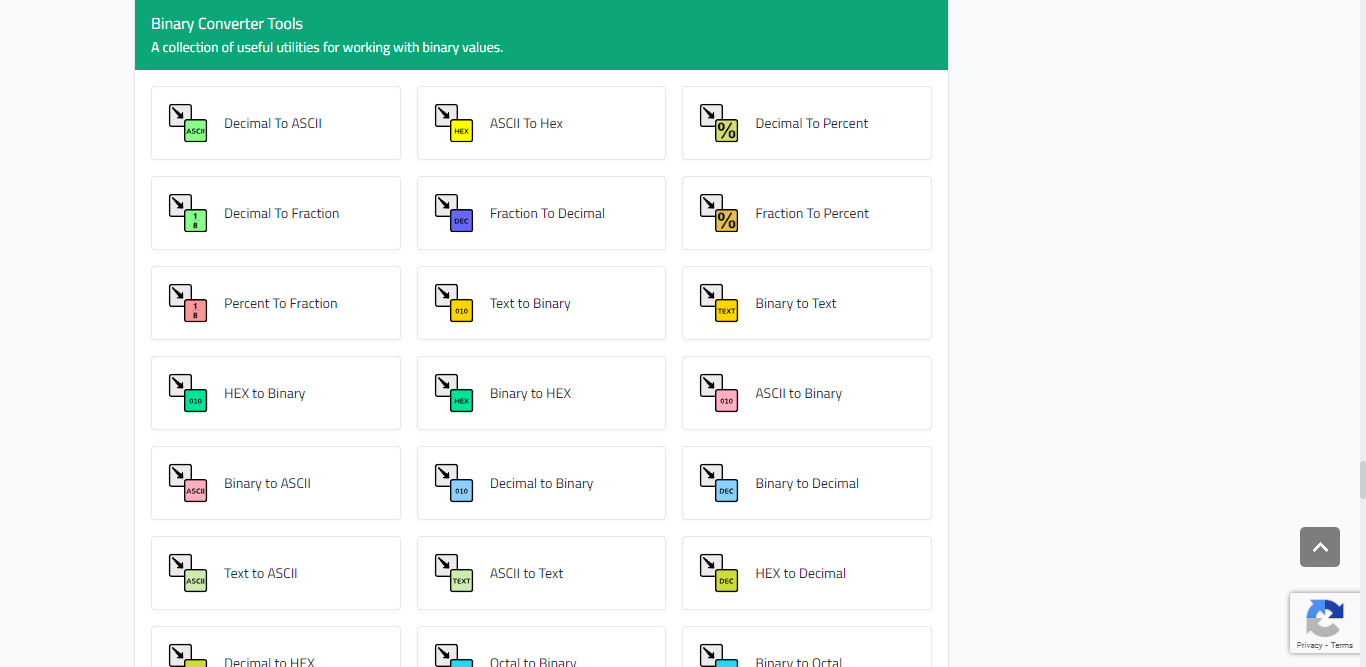Click the ASCII to Binary icon

click(x=719, y=393)
